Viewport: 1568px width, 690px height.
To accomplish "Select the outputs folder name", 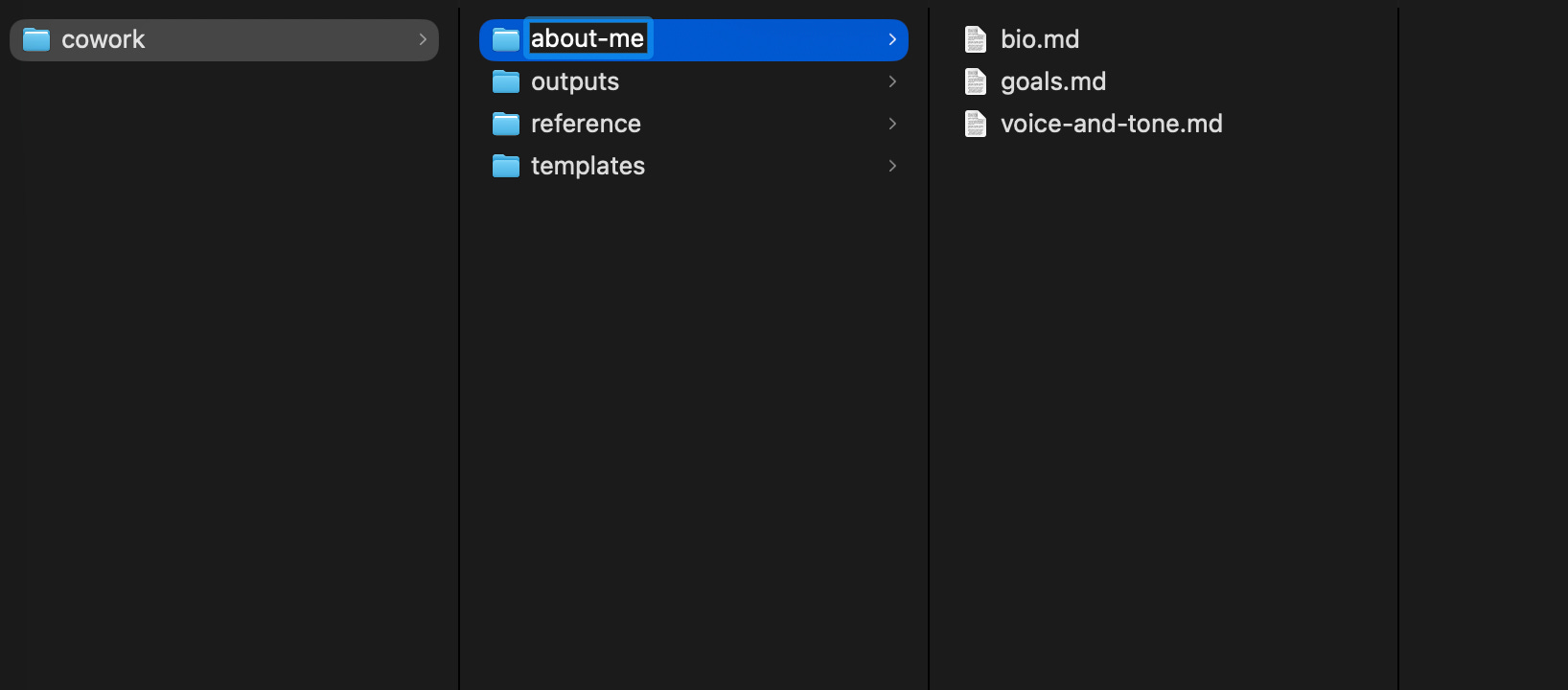I will tap(575, 82).
